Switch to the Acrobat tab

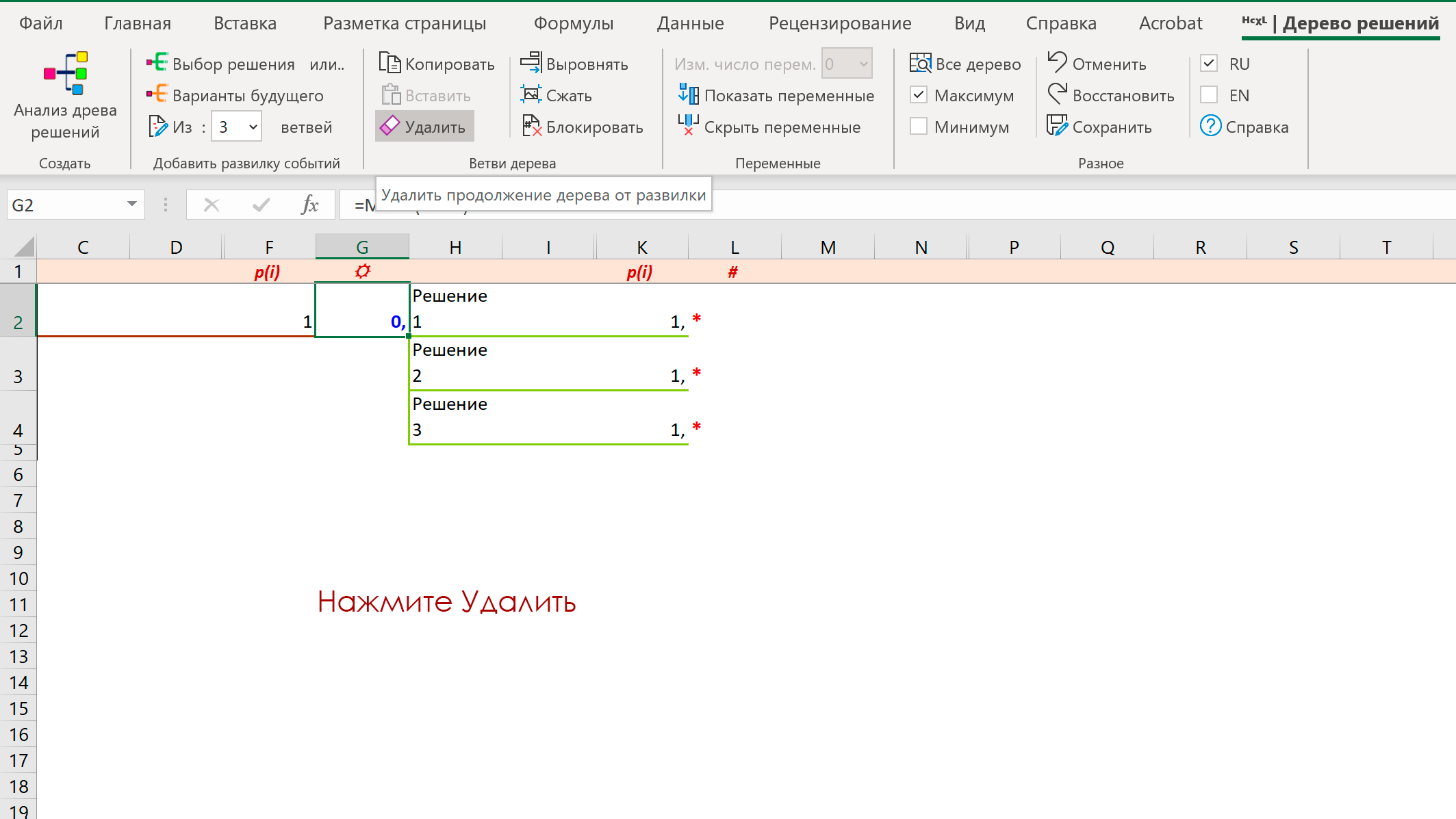pos(1171,23)
